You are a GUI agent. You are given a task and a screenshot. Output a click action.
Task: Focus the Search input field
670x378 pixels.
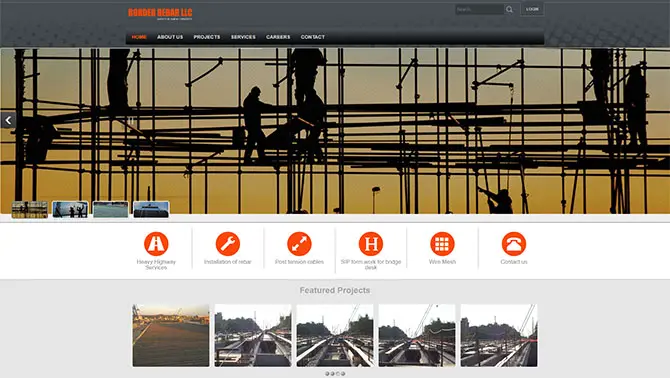coord(479,9)
